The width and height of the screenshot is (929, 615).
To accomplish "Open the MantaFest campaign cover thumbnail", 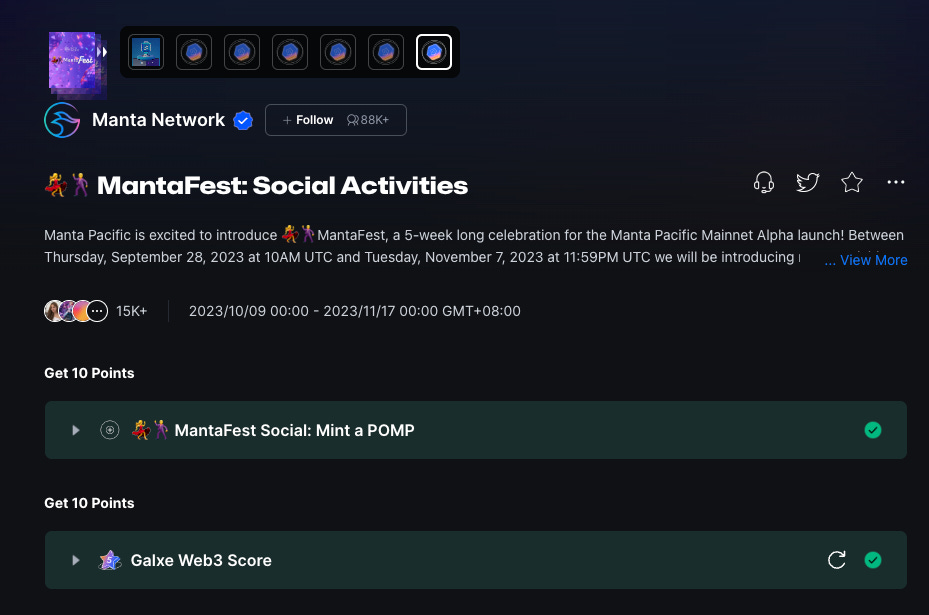I will (72, 60).
